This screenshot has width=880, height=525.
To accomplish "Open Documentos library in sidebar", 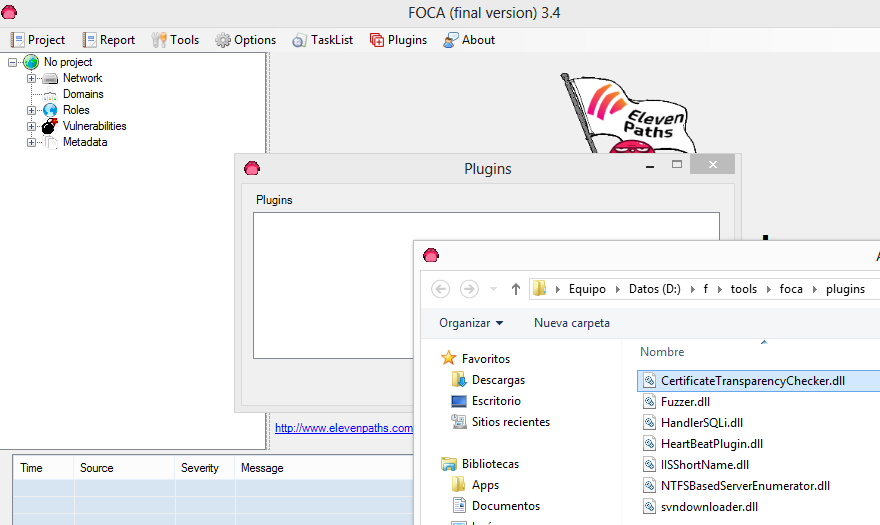I will pyautogui.click(x=506, y=506).
